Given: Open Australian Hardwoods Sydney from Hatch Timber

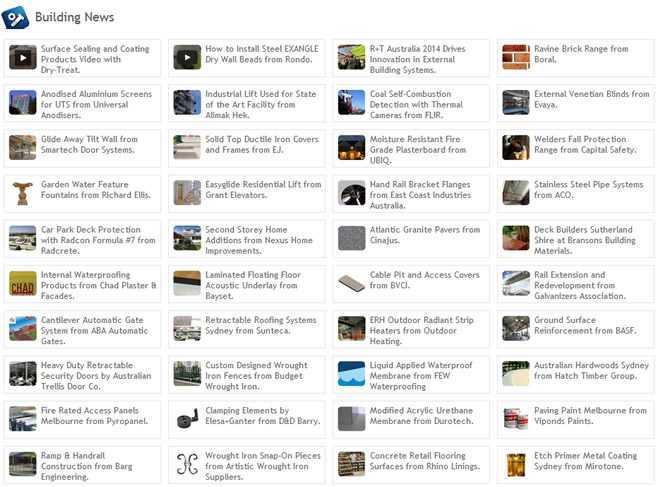Looking at the screenshot, I should coord(592,370).
